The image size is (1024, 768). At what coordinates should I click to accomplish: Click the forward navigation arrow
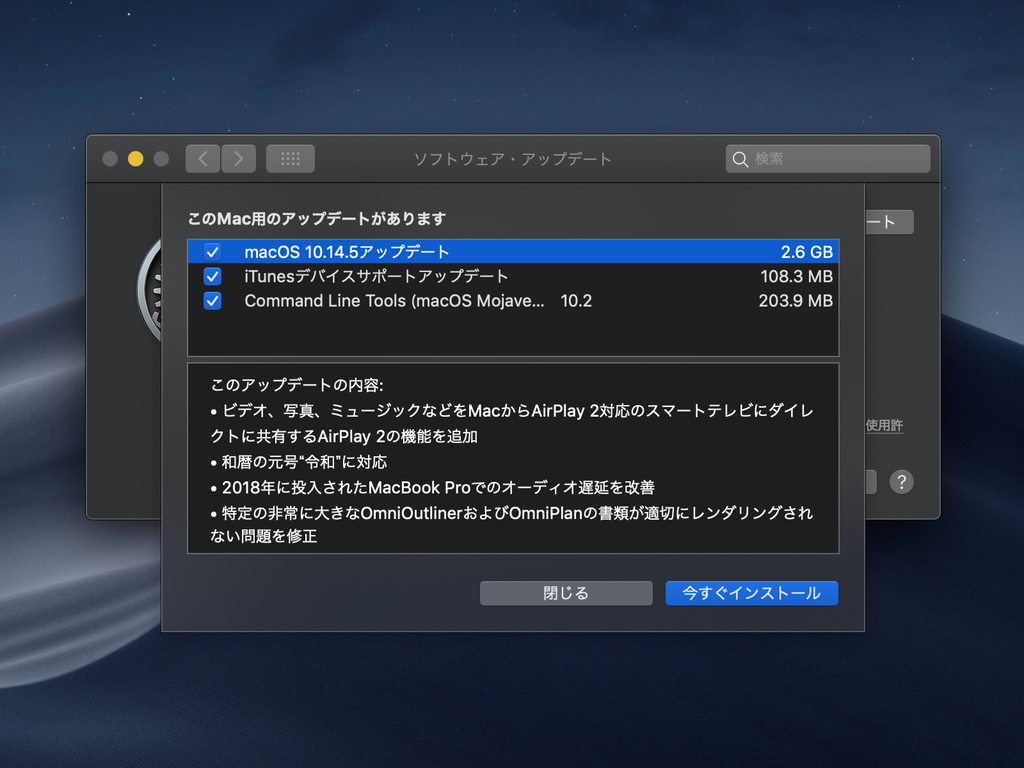(x=238, y=158)
